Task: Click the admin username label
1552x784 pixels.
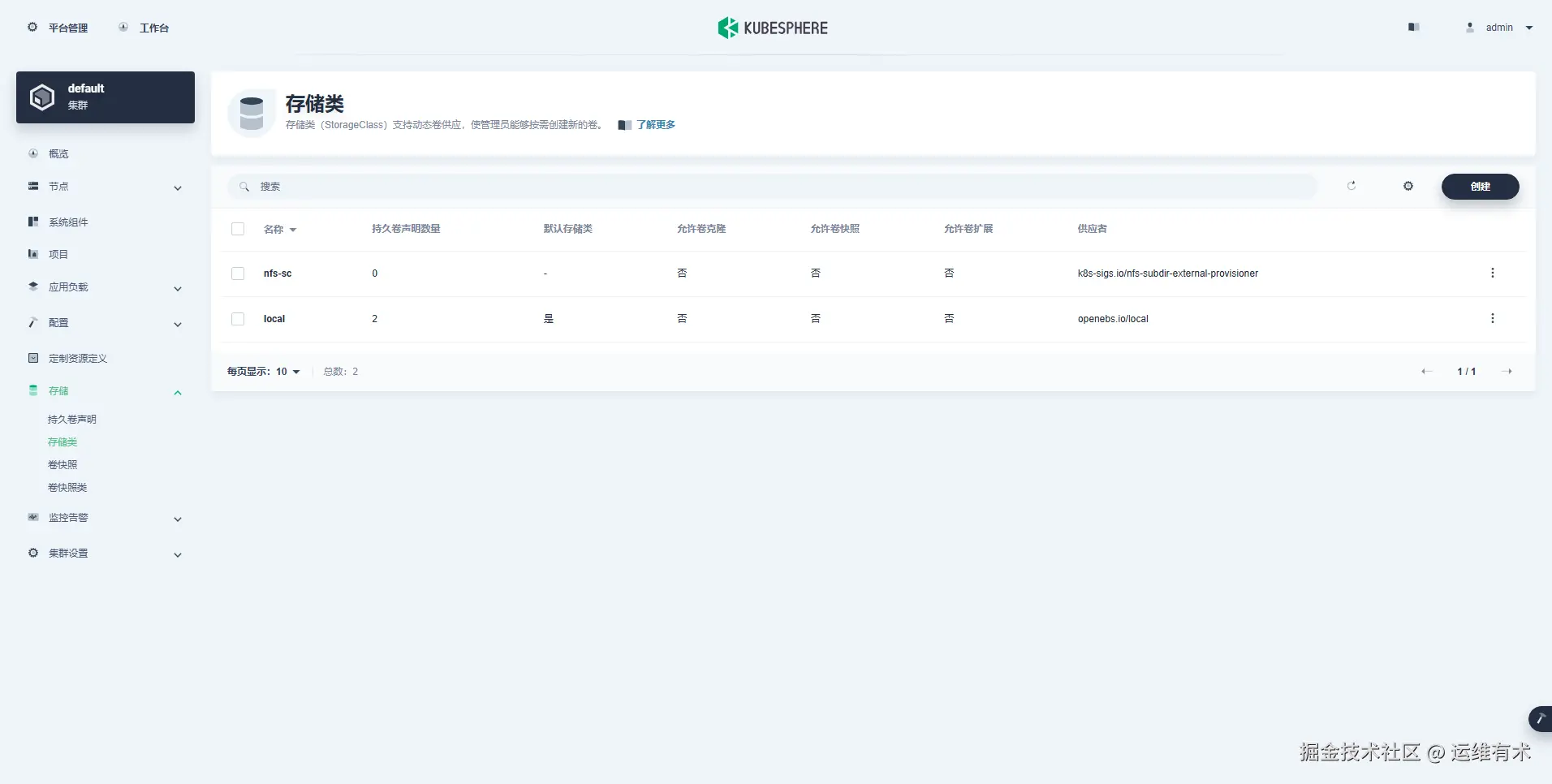Action: pyautogui.click(x=1499, y=28)
